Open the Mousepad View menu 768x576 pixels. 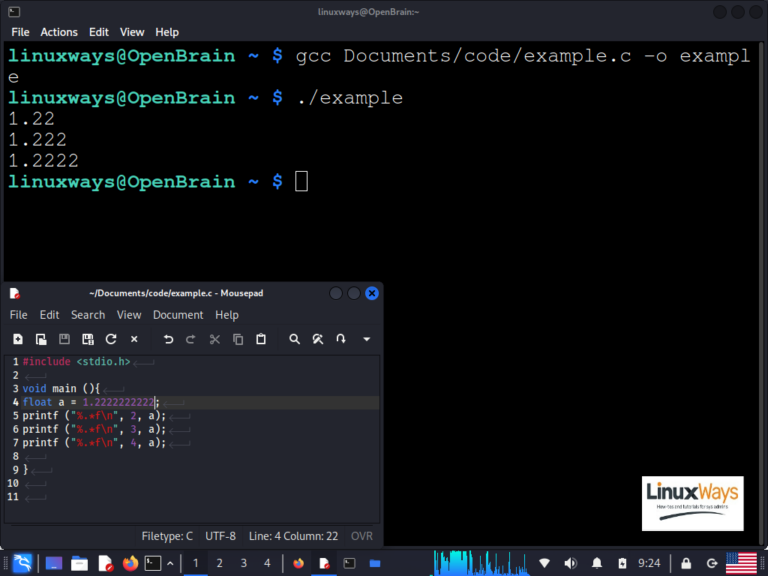tap(129, 315)
